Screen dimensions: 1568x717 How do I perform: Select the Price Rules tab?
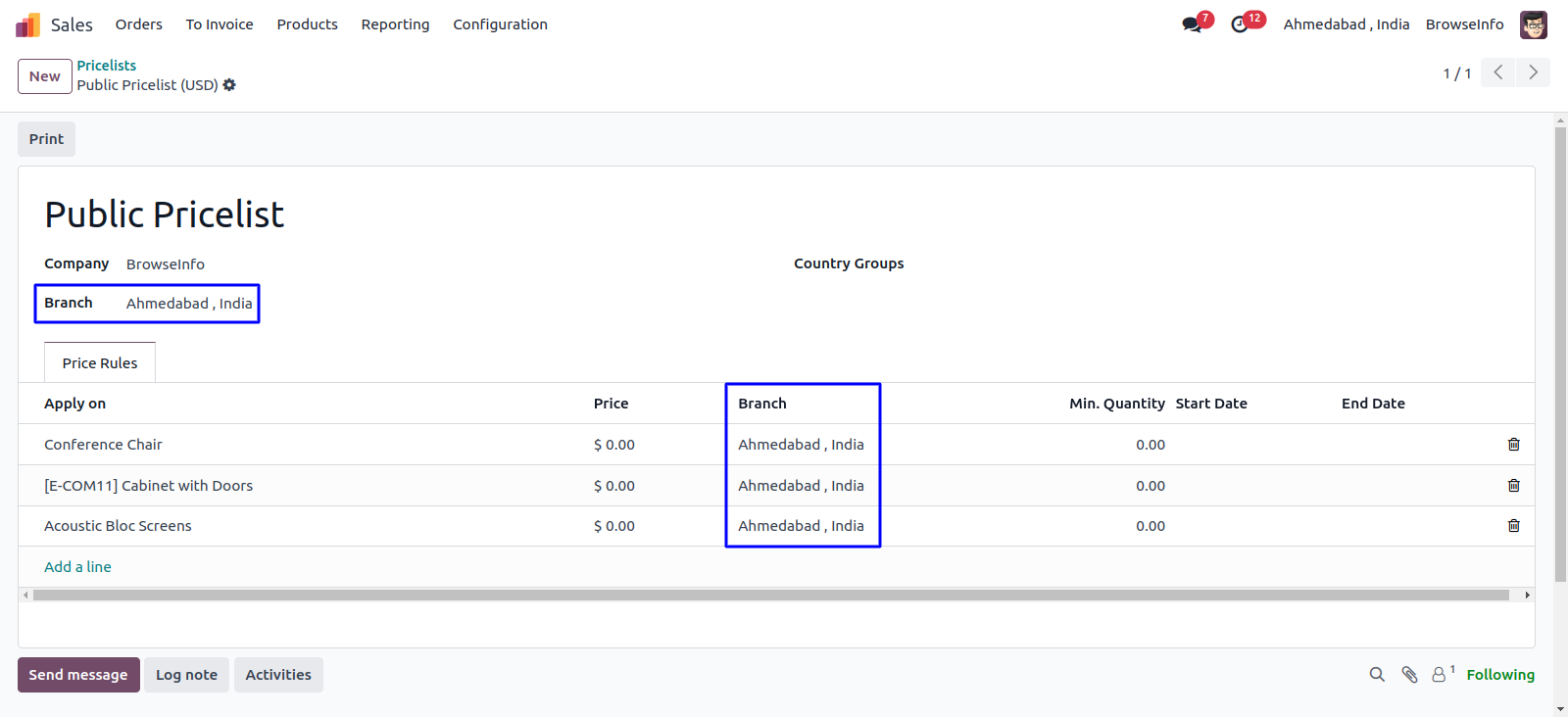pos(100,363)
